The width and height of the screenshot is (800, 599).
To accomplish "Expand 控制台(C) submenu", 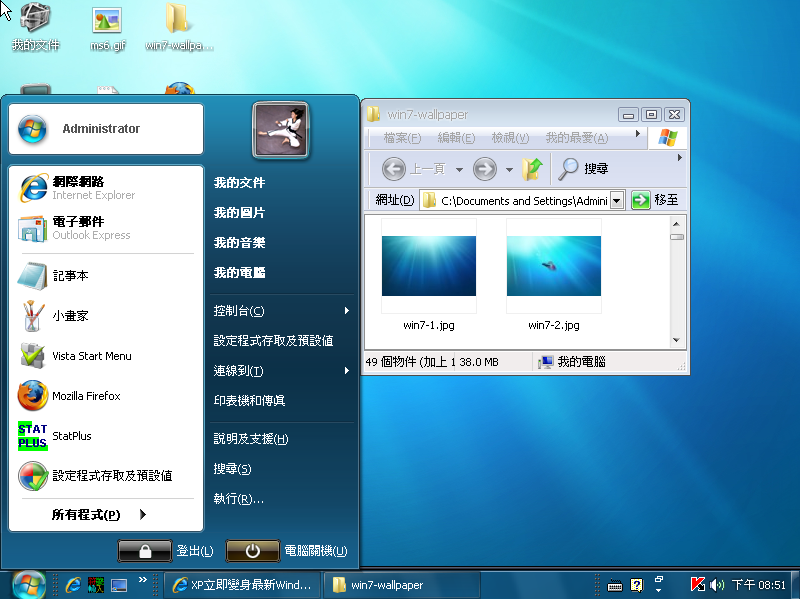I will tap(282, 311).
